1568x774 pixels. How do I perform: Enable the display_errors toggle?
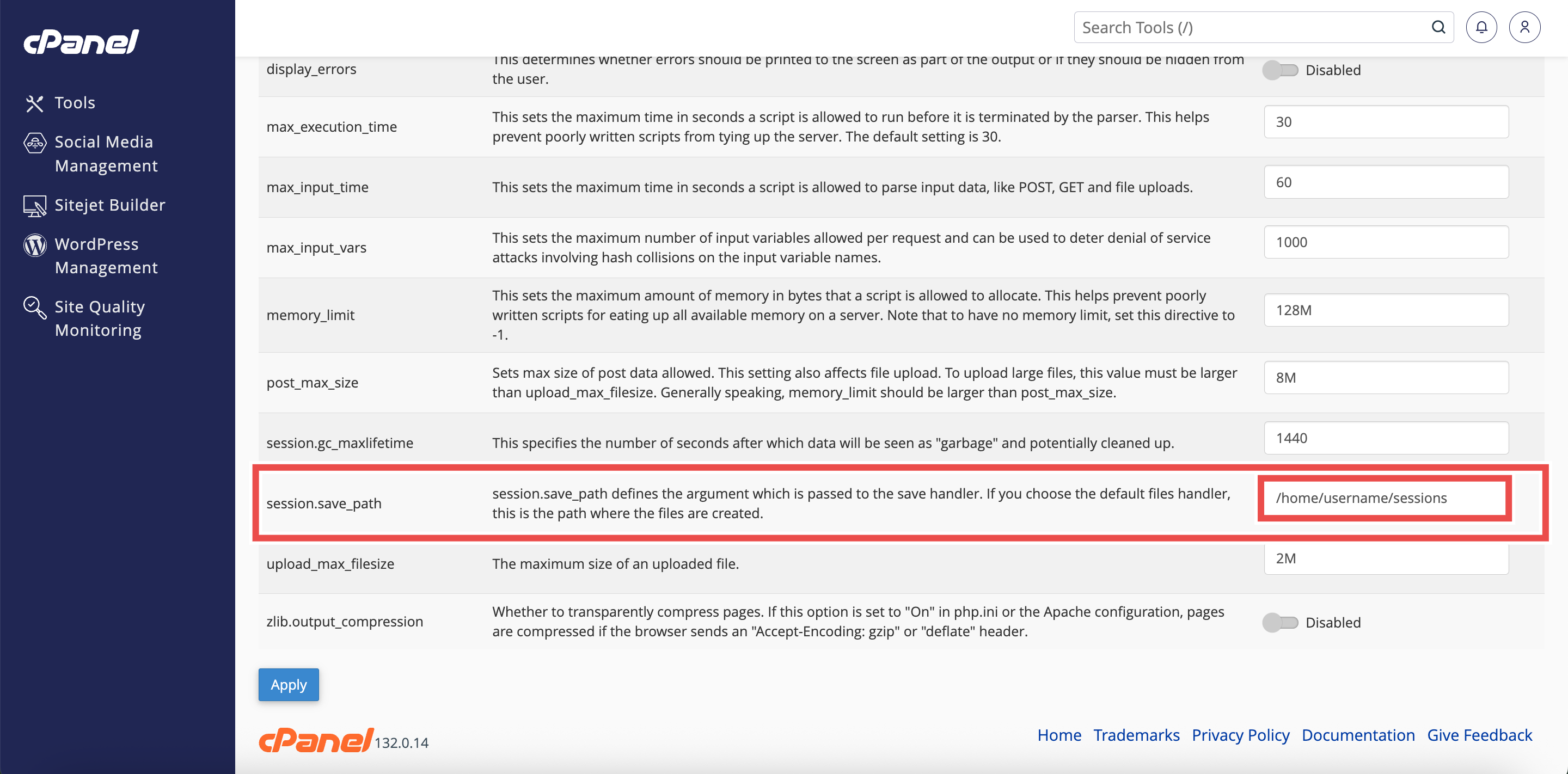point(1280,71)
